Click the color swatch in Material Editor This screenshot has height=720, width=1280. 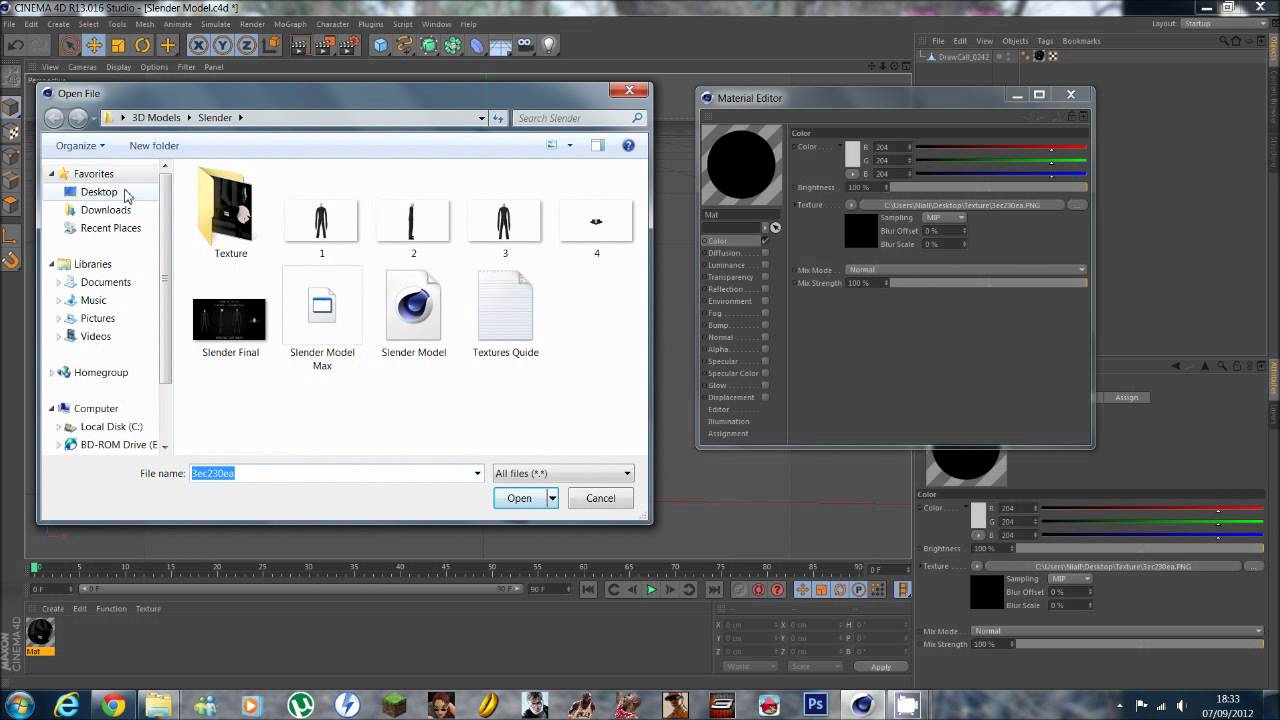pyautogui.click(x=852, y=155)
